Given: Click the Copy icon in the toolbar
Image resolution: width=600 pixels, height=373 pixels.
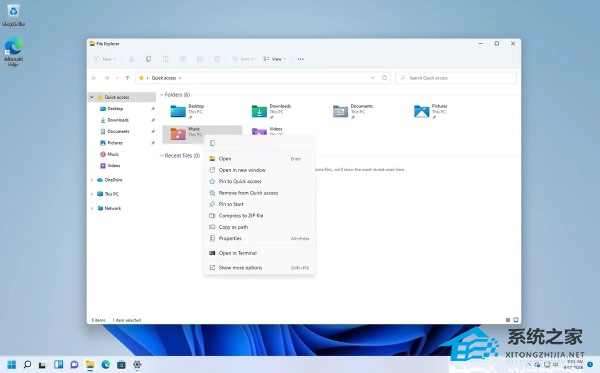Looking at the screenshot, I should pyautogui.click(x=148, y=59).
